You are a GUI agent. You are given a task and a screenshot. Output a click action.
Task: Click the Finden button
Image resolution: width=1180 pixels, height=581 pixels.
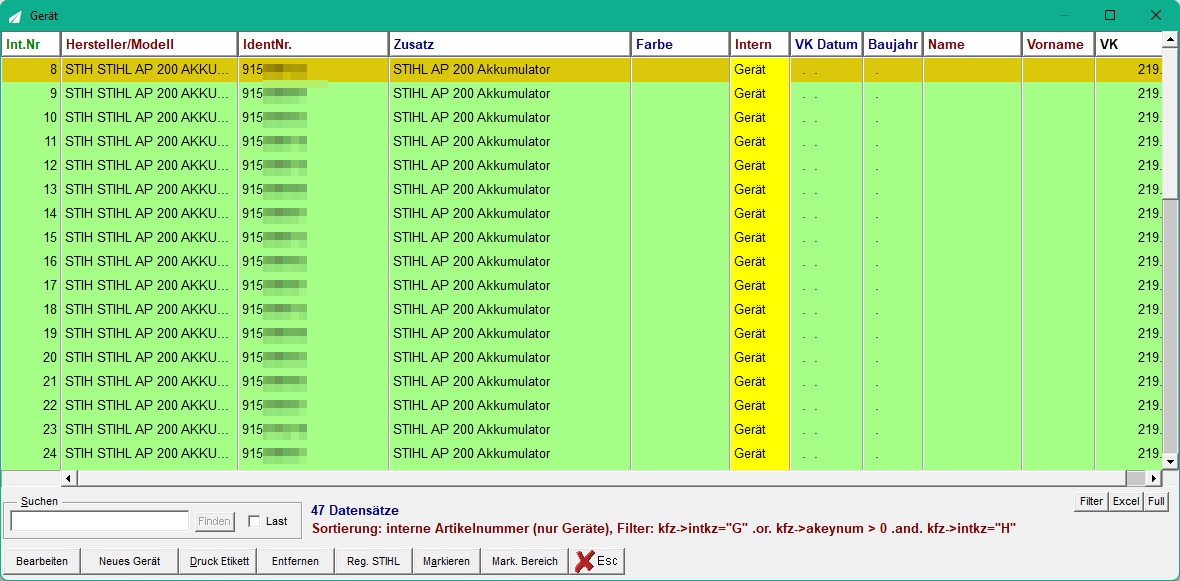click(x=214, y=521)
